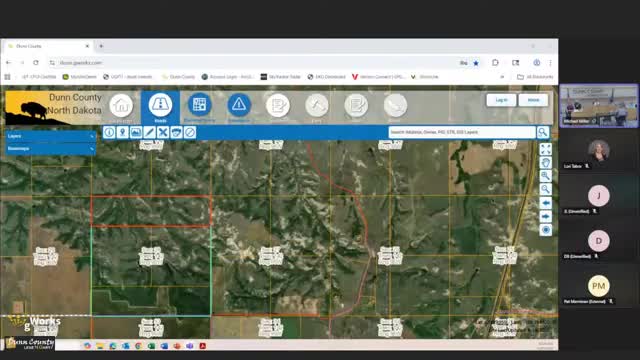Viewport: 640px width, 360px height.
Task: Open the Account Login bookmark
Action: (x=228, y=77)
